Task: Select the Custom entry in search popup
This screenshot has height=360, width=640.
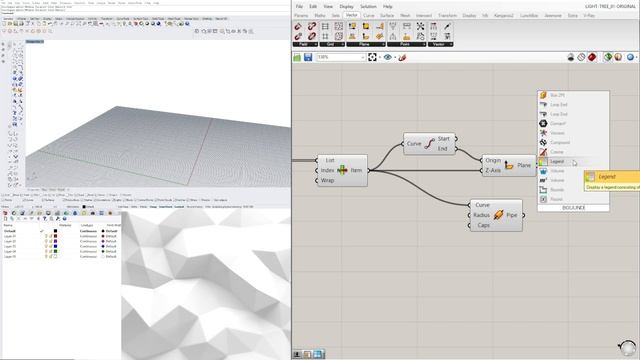Action: (x=573, y=152)
